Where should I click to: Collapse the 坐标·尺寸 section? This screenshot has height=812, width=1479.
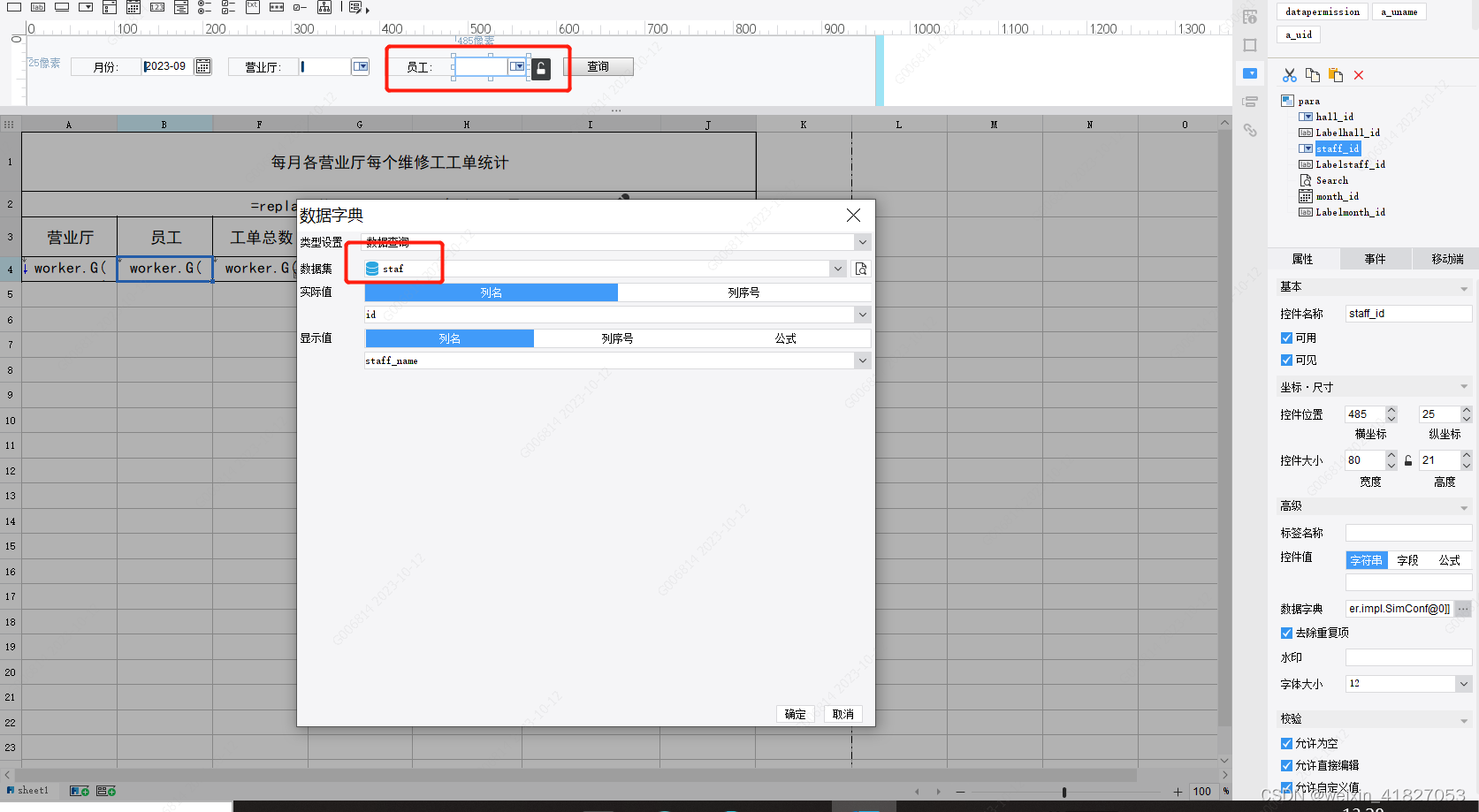coord(1464,387)
